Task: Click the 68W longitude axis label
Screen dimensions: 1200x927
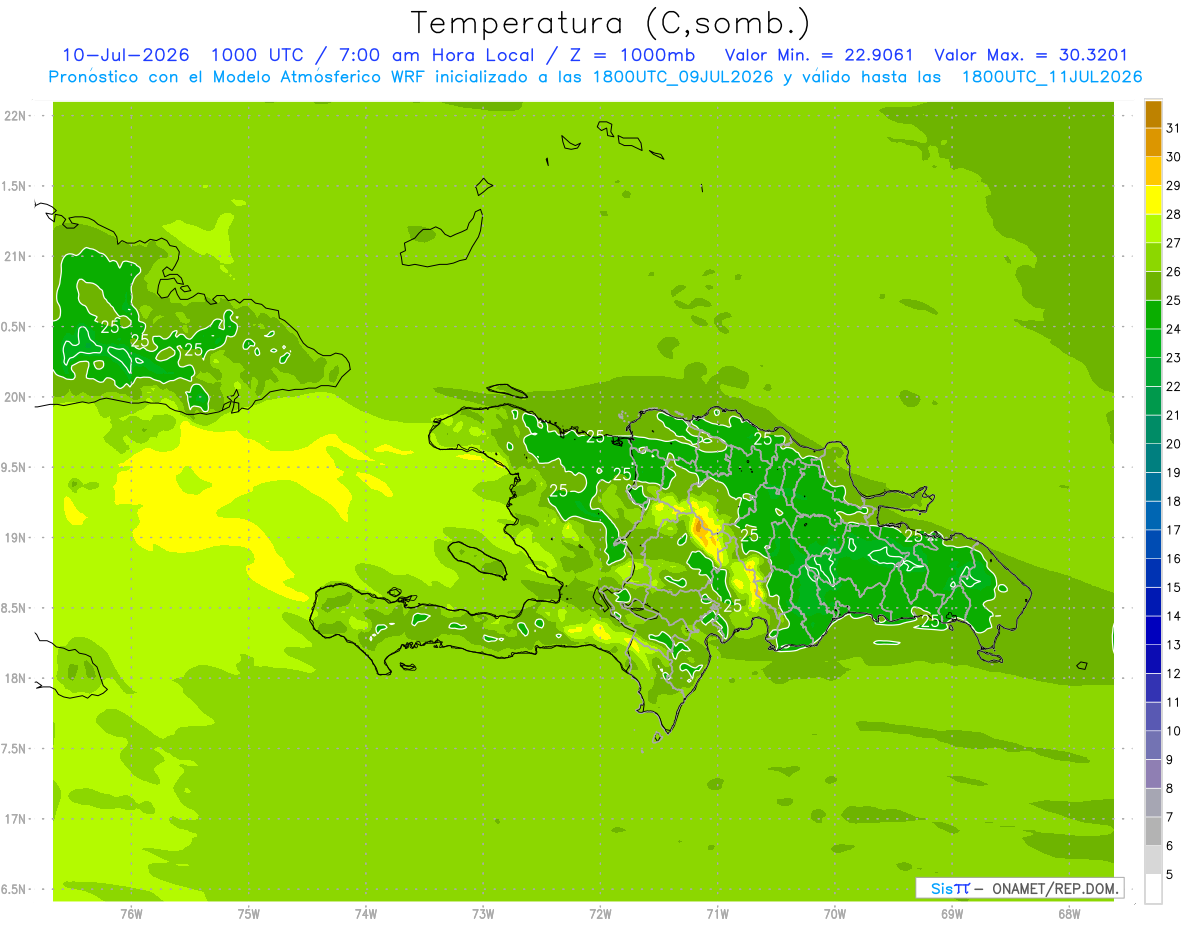Action: [x=1069, y=913]
